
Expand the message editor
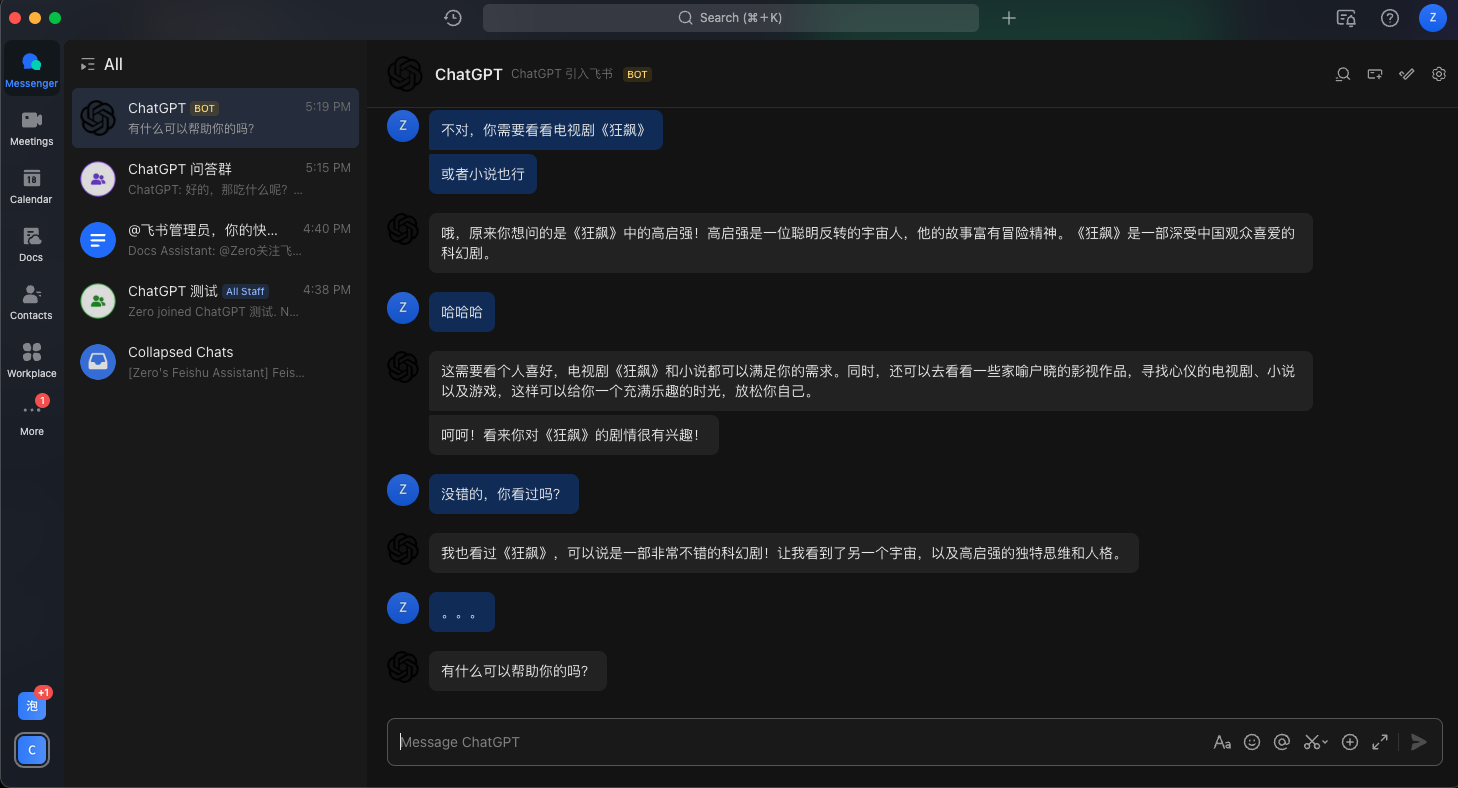pyautogui.click(x=1380, y=742)
